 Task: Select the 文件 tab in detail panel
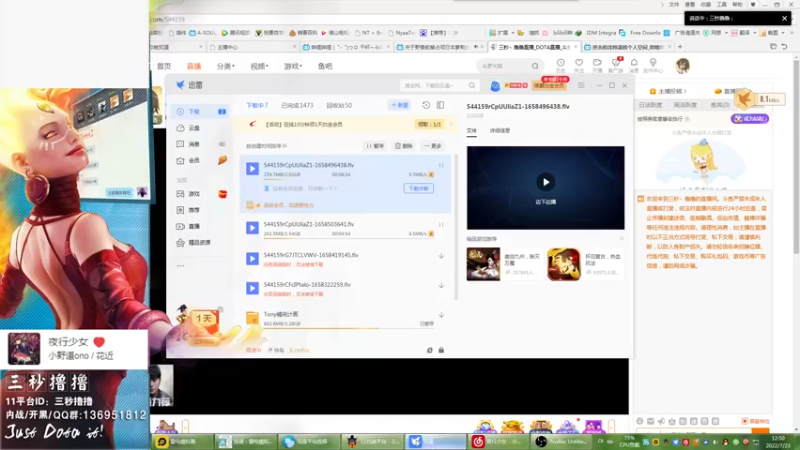pyautogui.click(x=471, y=131)
